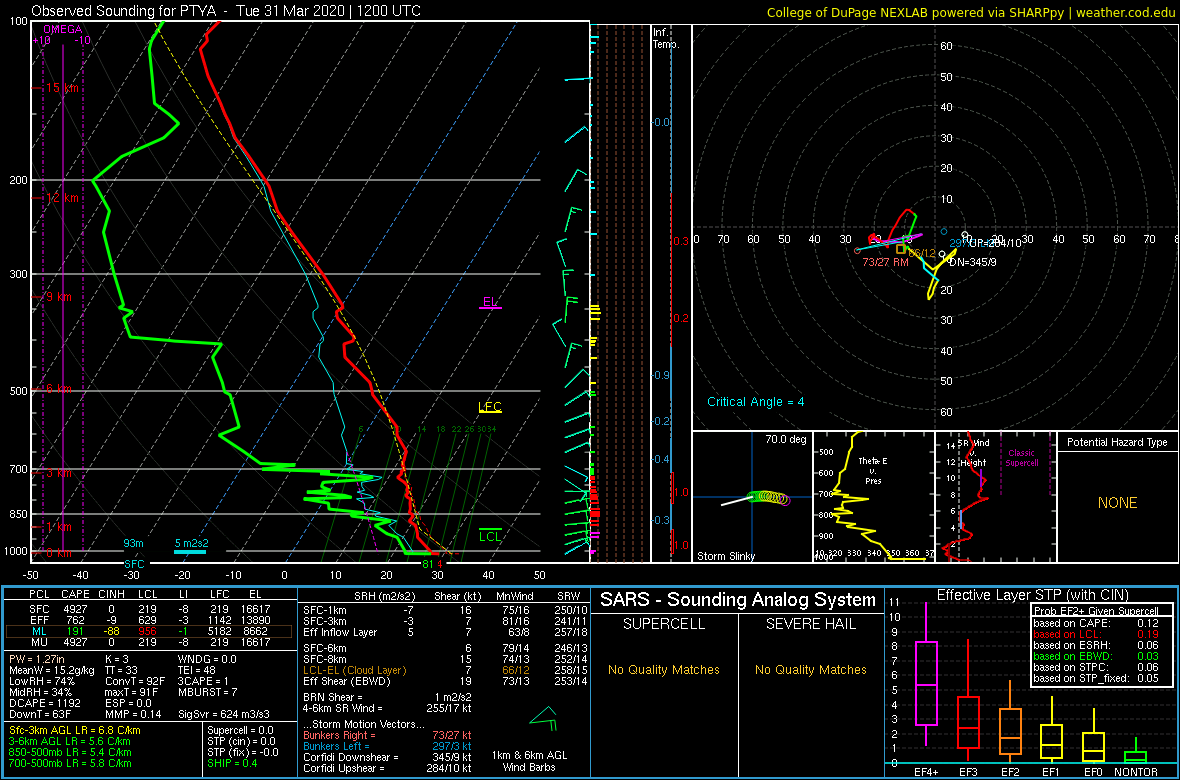The image size is (1180, 780).
Task: Select the green based on EBWD probability
Action: click(x=1098, y=658)
